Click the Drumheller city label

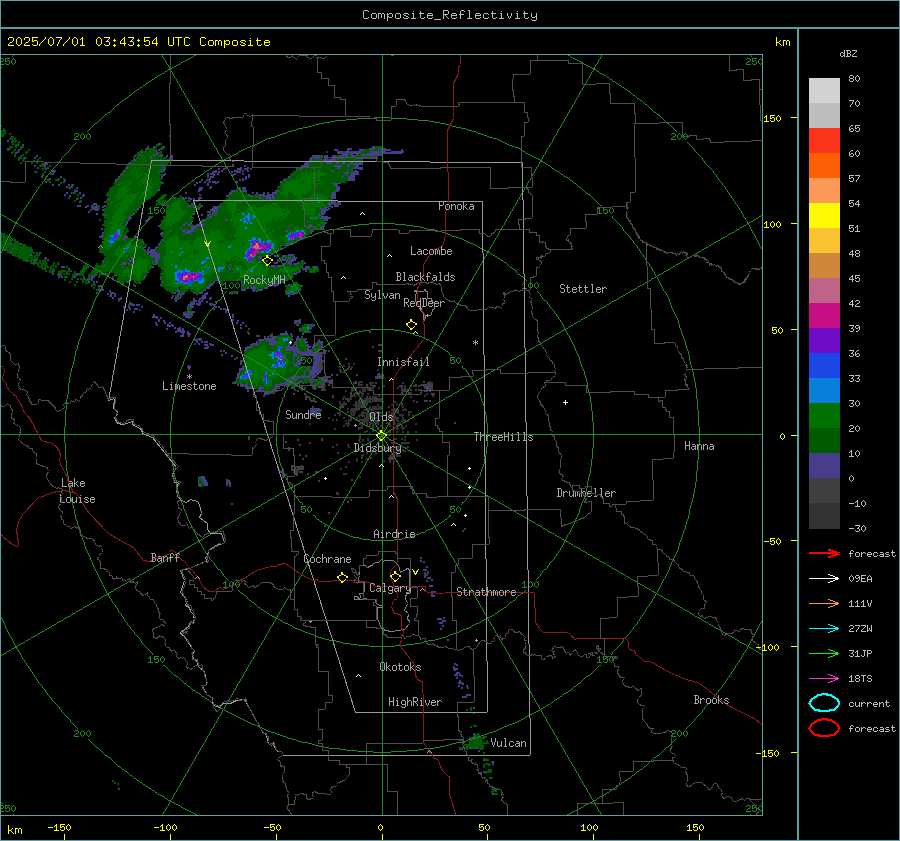[586, 493]
